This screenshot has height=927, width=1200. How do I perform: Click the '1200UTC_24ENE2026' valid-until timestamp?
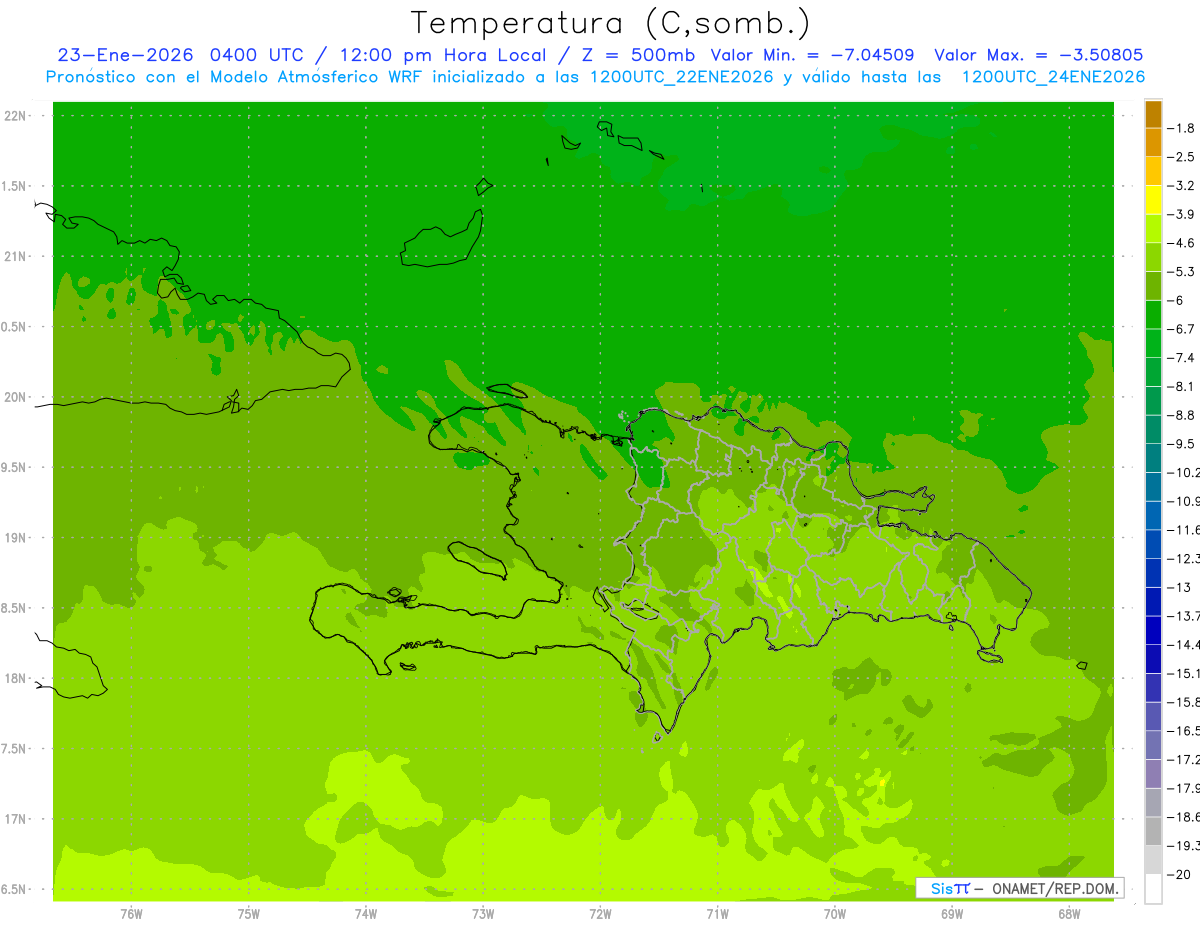pos(1053,77)
